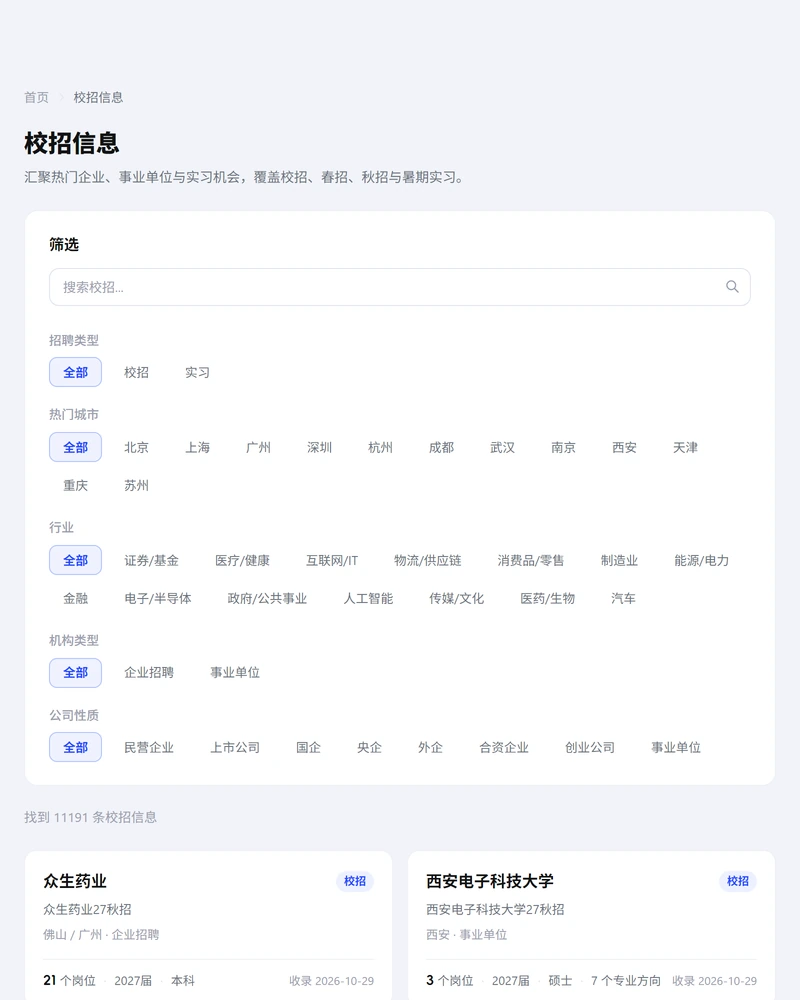The height and width of the screenshot is (1000, 800).
Task: Filter company nature by 上市公司
Action: pos(235,747)
